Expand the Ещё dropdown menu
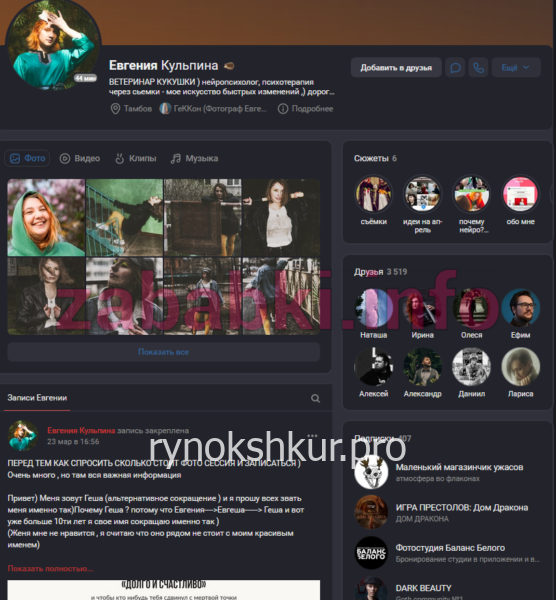Image resolution: width=556 pixels, height=600 pixels. 516,68
